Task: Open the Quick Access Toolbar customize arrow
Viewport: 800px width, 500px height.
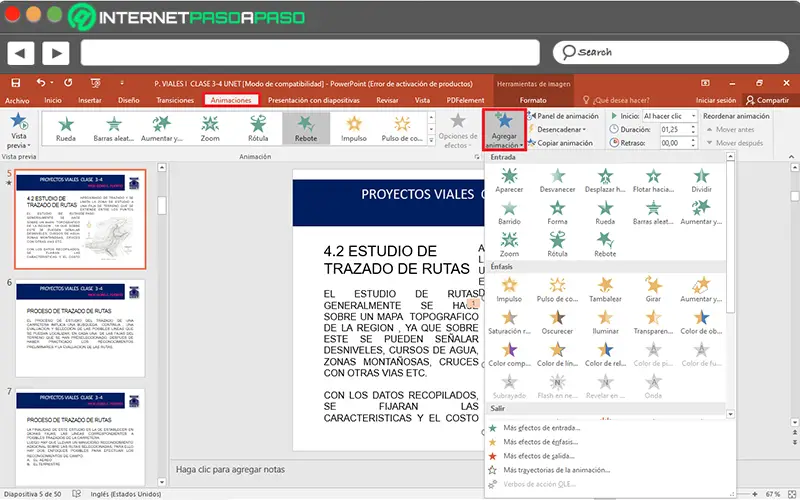Action: [122, 83]
